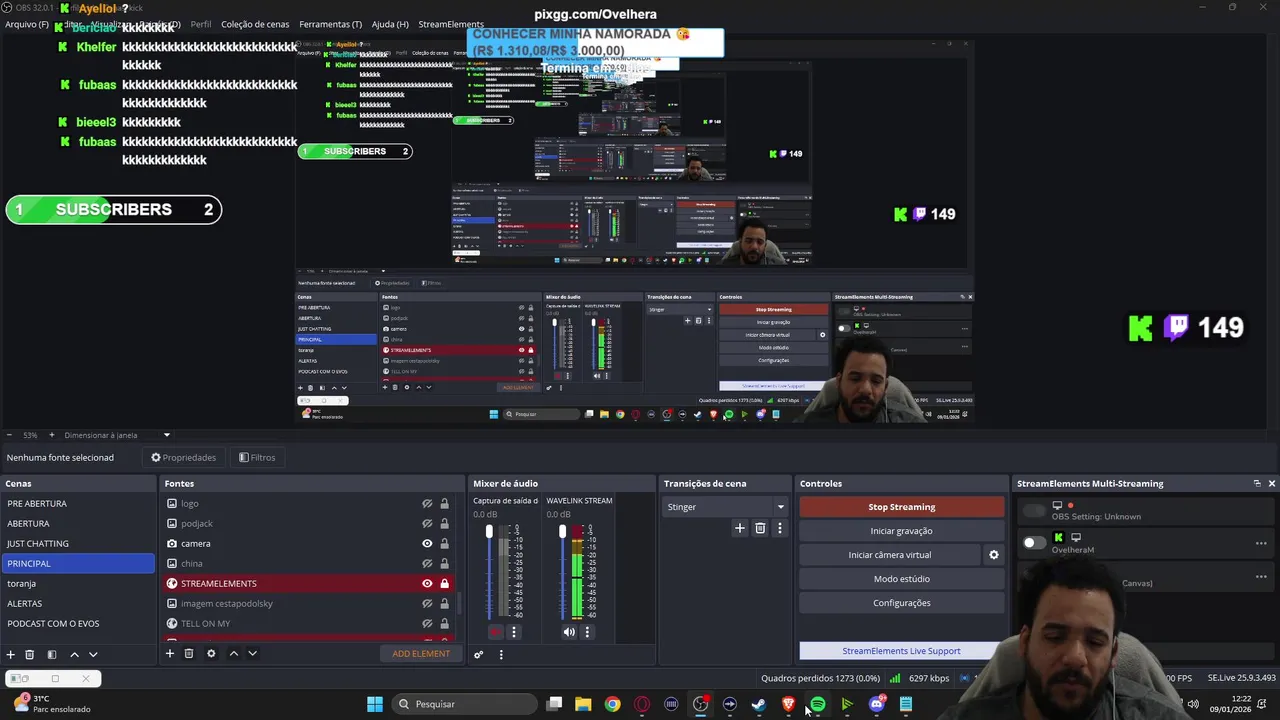The image size is (1280, 720).
Task: Enable OvelheraM Kick stream toggle
Action: (x=1034, y=543)
